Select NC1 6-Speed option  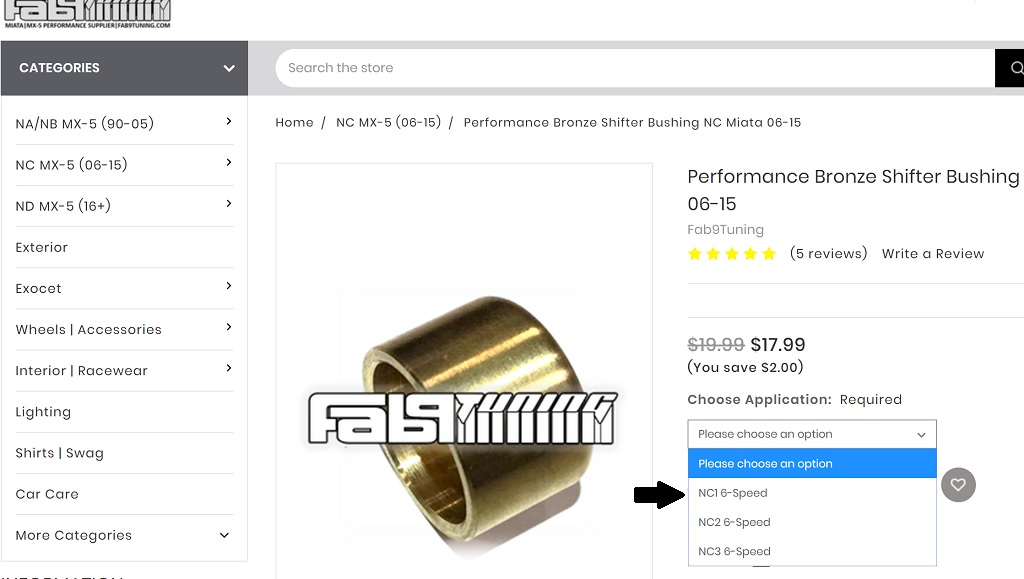[x=733, y=493]
